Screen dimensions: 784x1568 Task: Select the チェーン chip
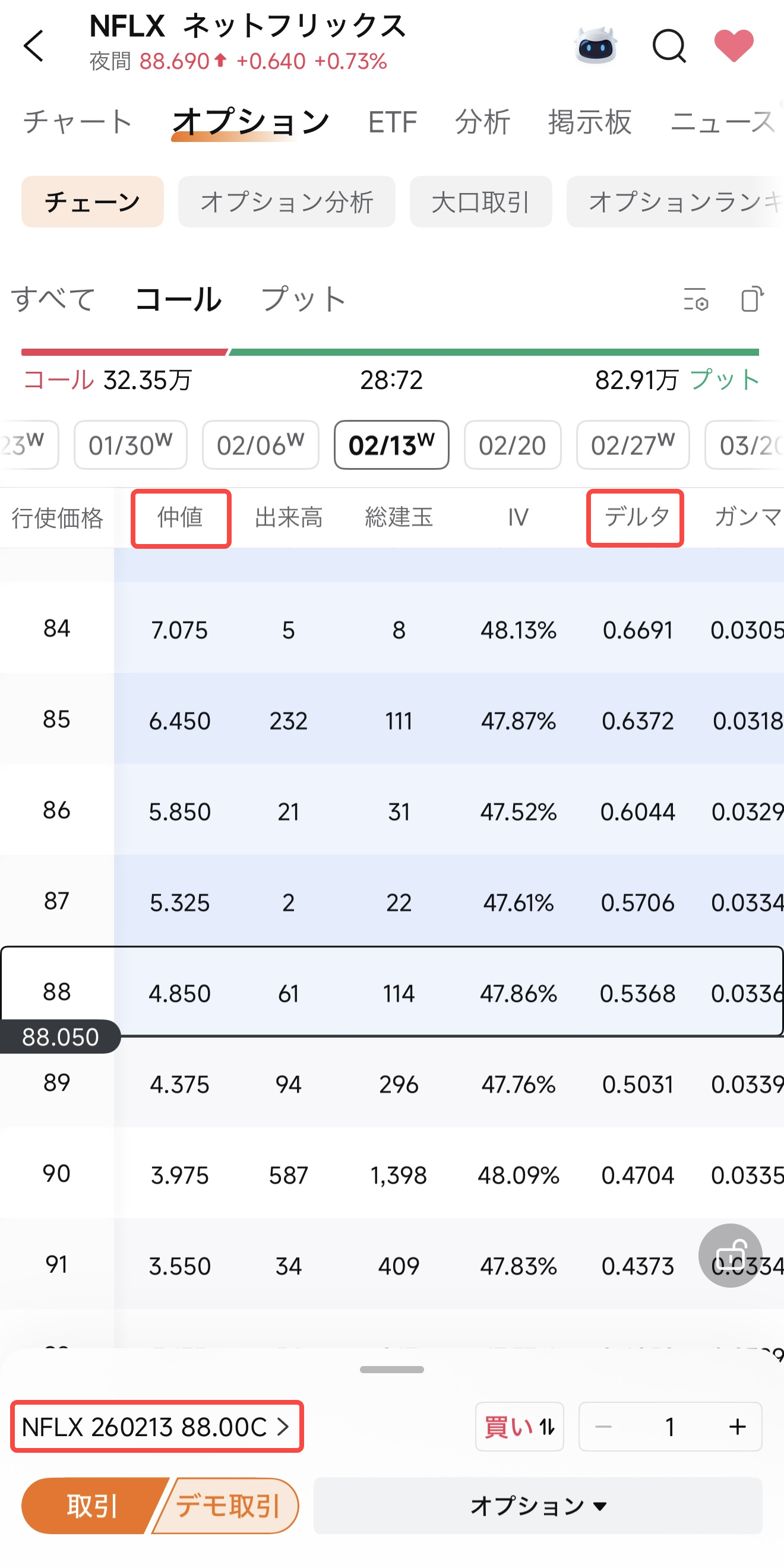tap(93, 201)
